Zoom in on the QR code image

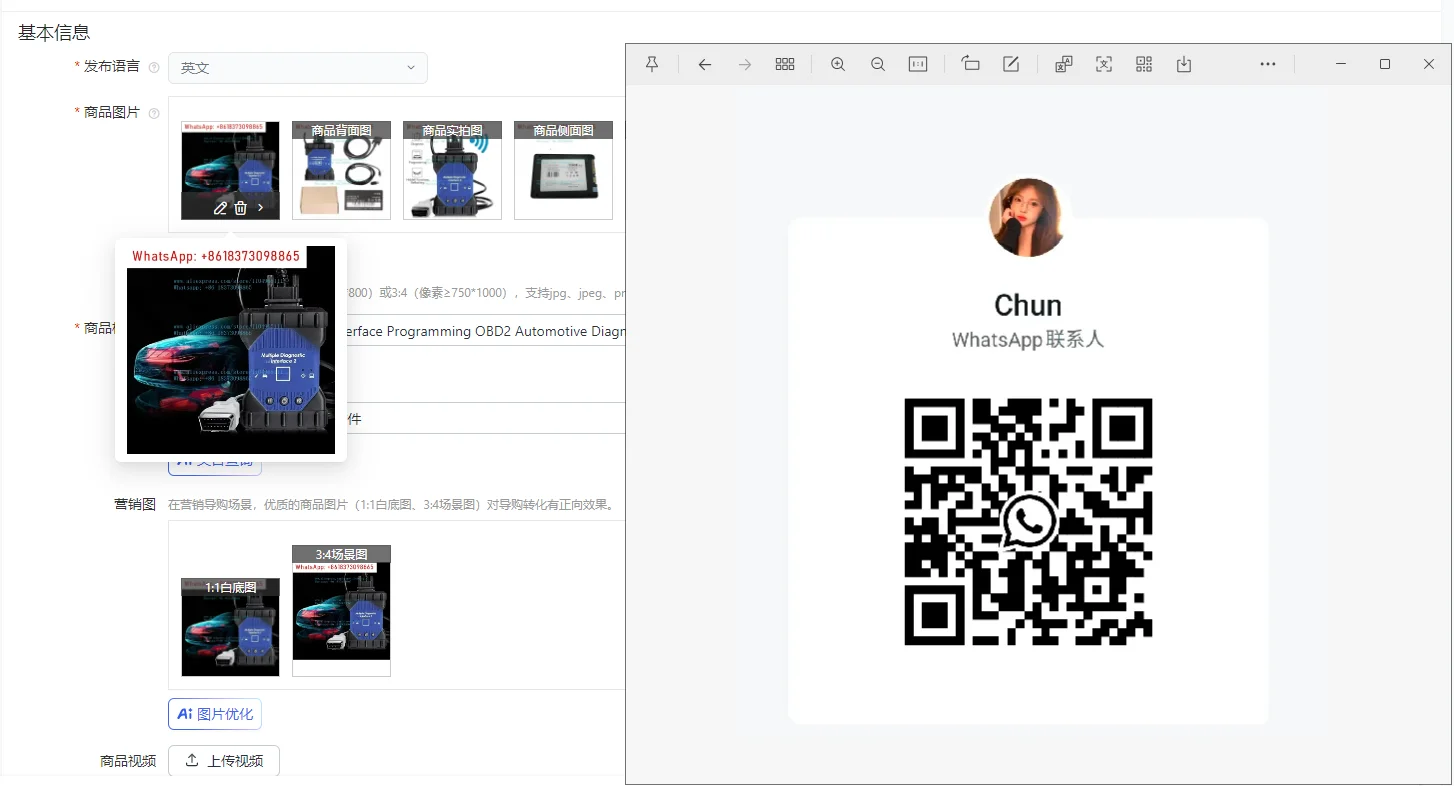[838, 64]
